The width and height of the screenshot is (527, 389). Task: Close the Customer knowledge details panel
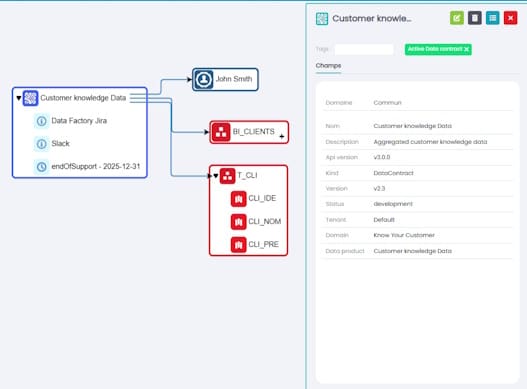coord(510,18)
